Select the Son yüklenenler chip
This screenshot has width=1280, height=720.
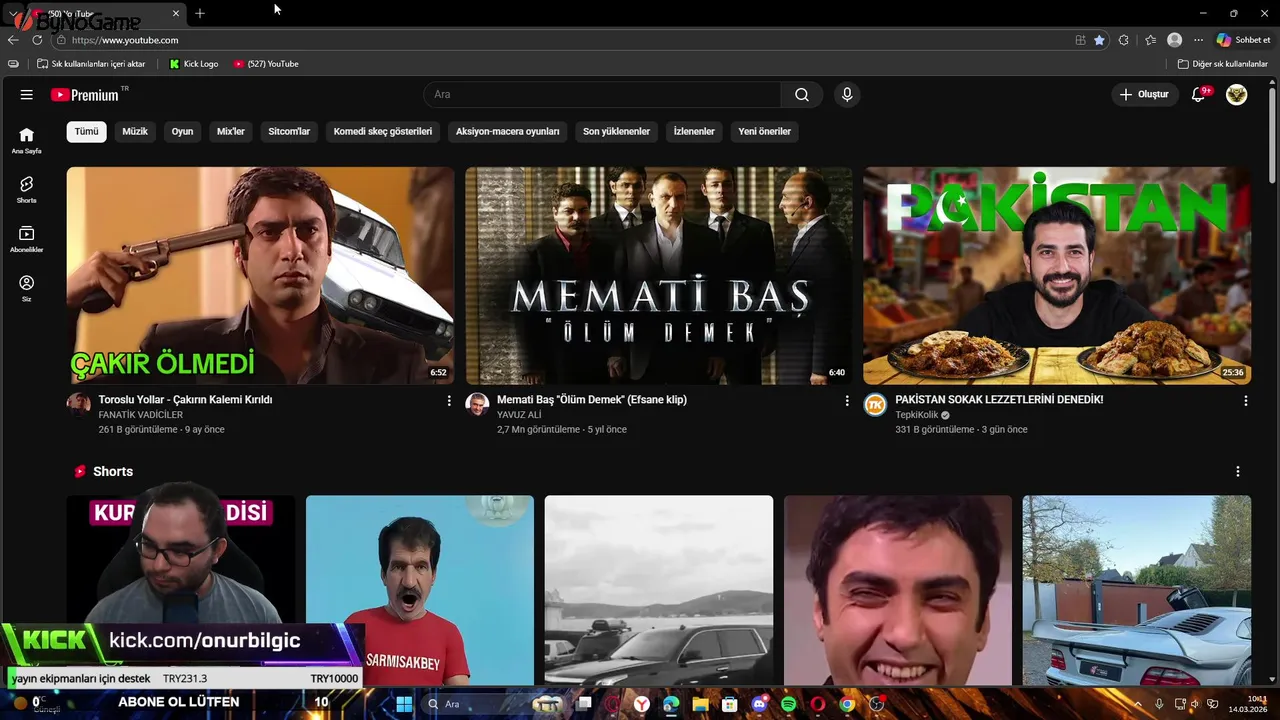point(616,131)
